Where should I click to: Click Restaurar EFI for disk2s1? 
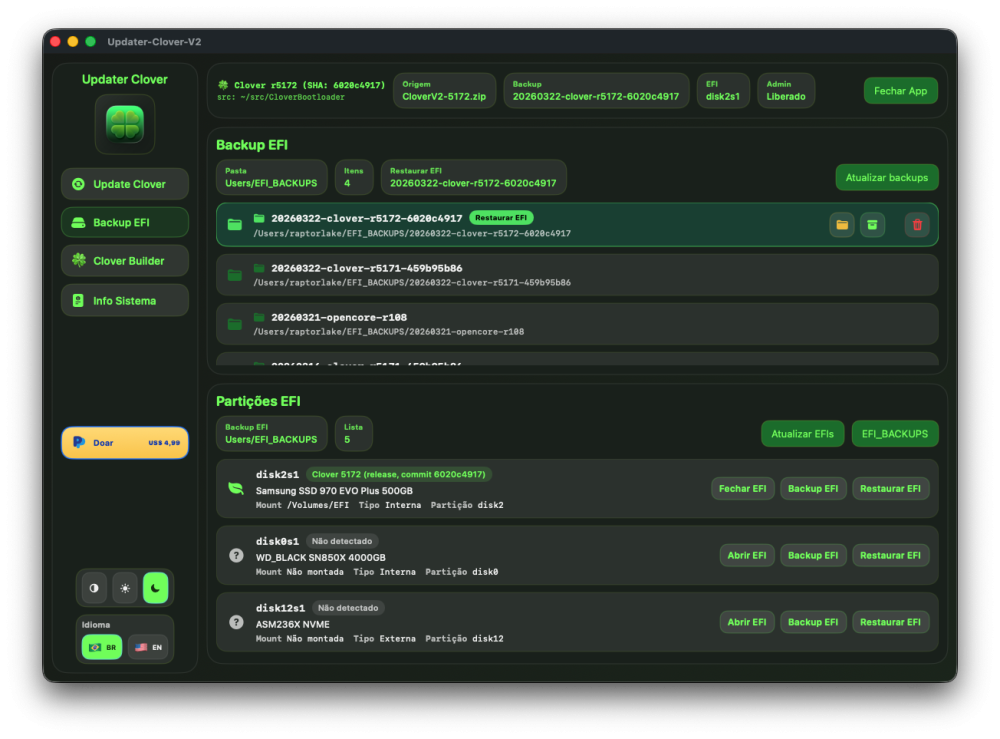[x=890, y=488]
